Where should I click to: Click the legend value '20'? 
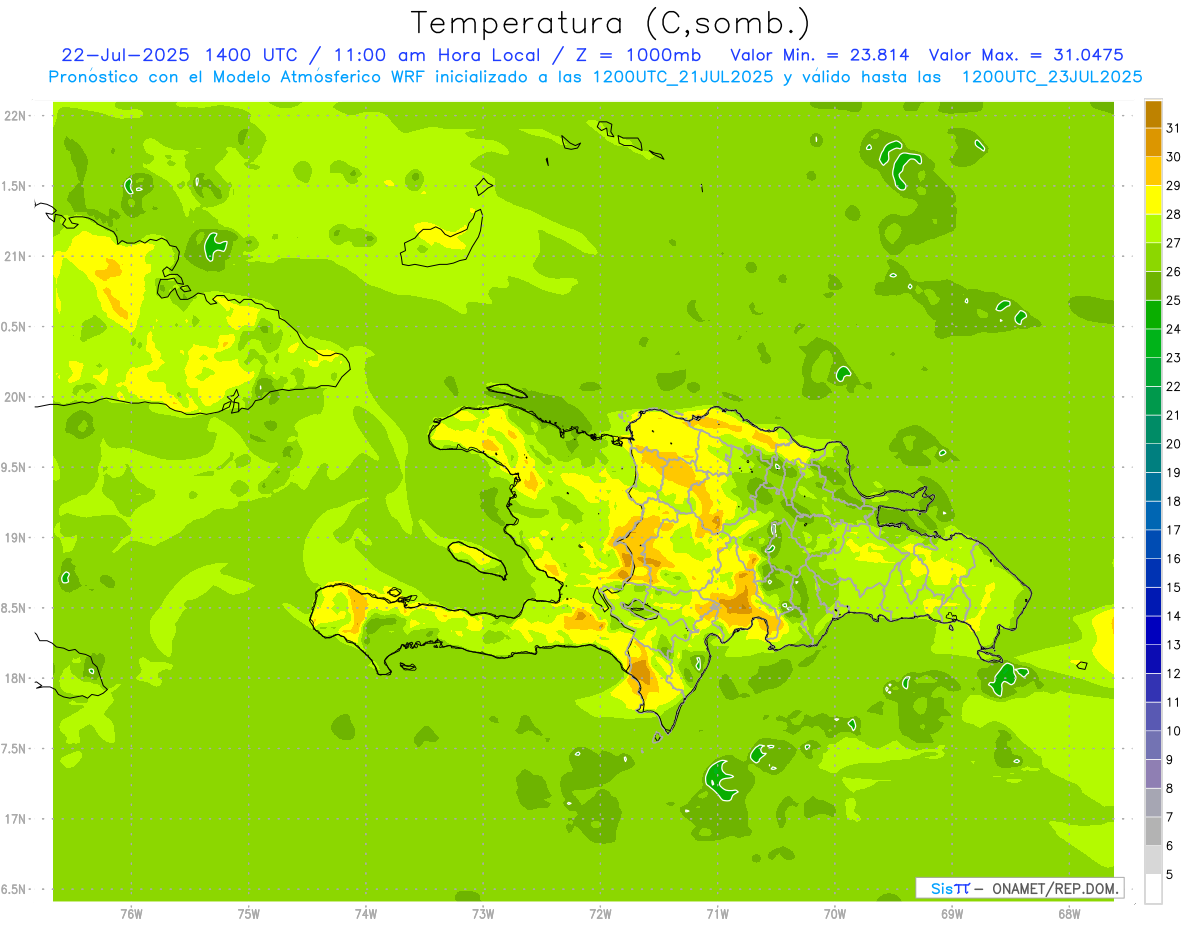pos(1174,444)
